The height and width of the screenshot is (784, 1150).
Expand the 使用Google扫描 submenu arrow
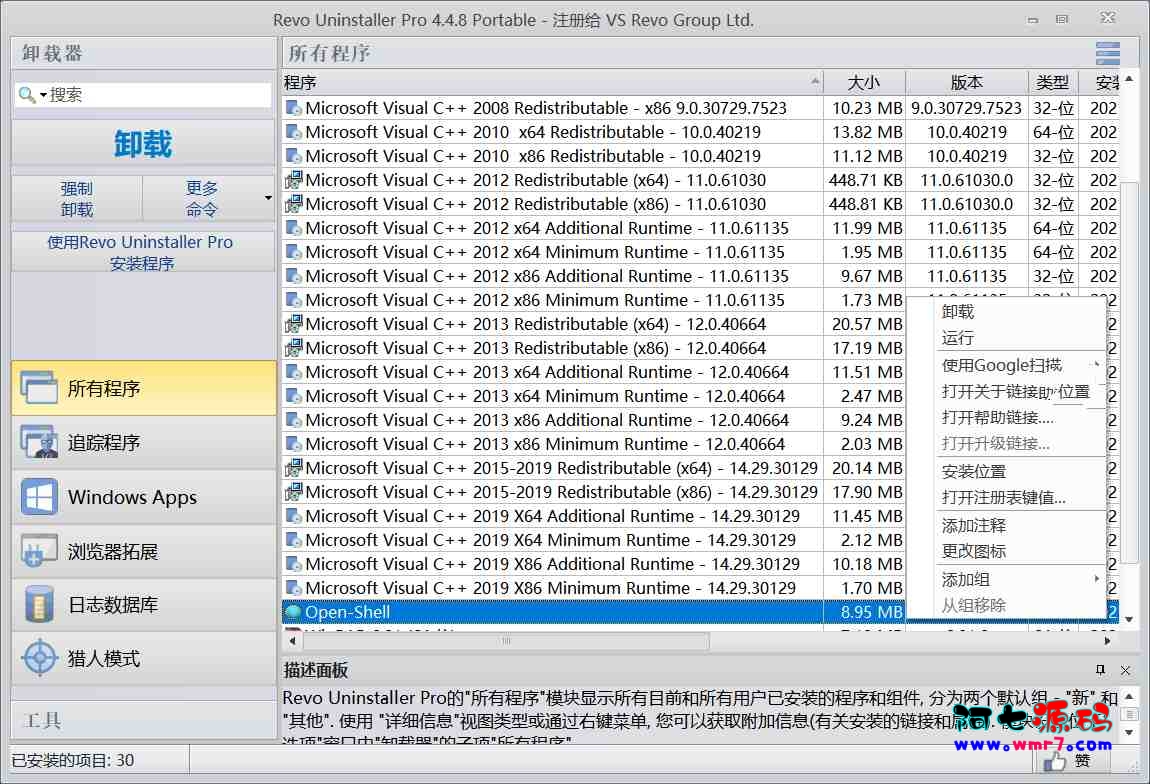click(x=1096, y=364)
